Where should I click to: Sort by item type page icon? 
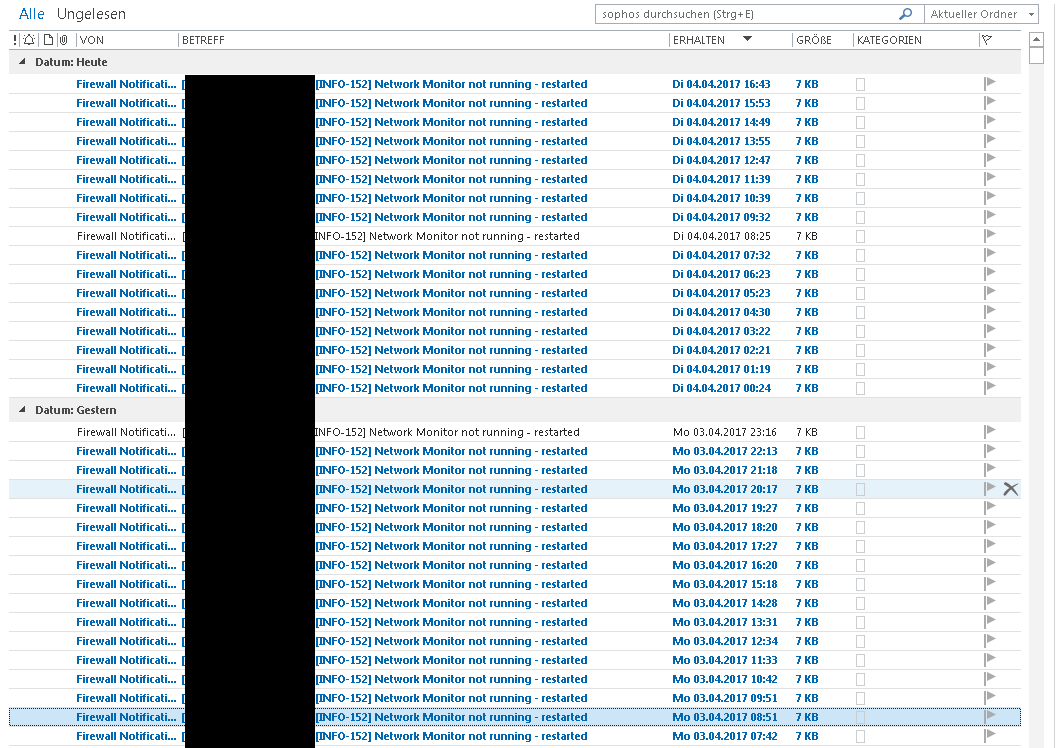click(48, 40)
